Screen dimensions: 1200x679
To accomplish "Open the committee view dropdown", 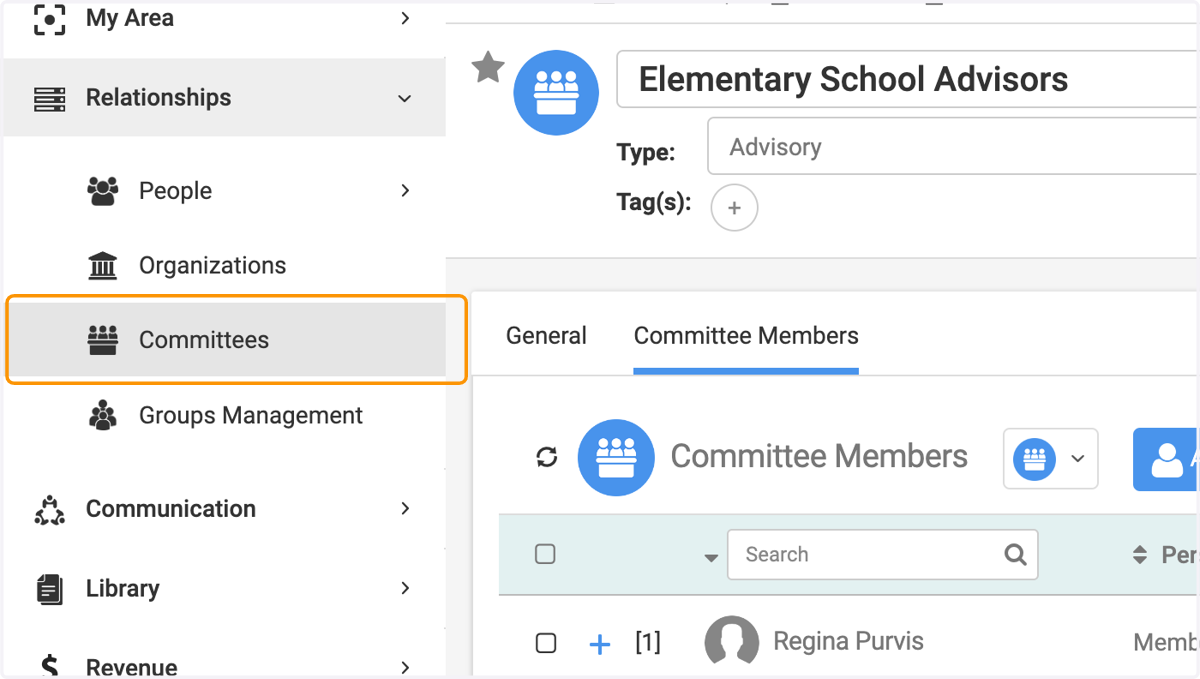I will (x=1050, y=459).
